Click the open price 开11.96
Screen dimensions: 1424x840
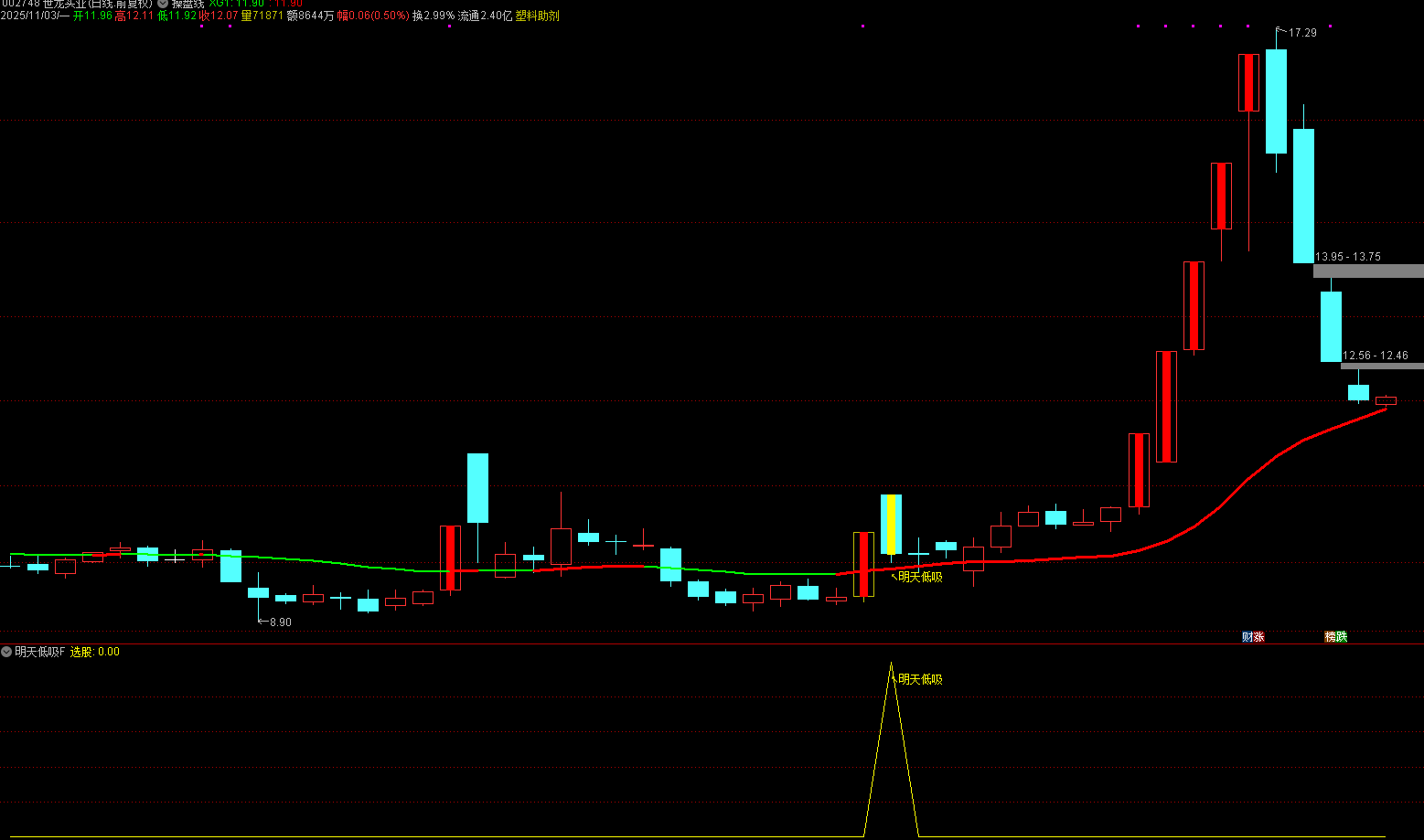92,16
